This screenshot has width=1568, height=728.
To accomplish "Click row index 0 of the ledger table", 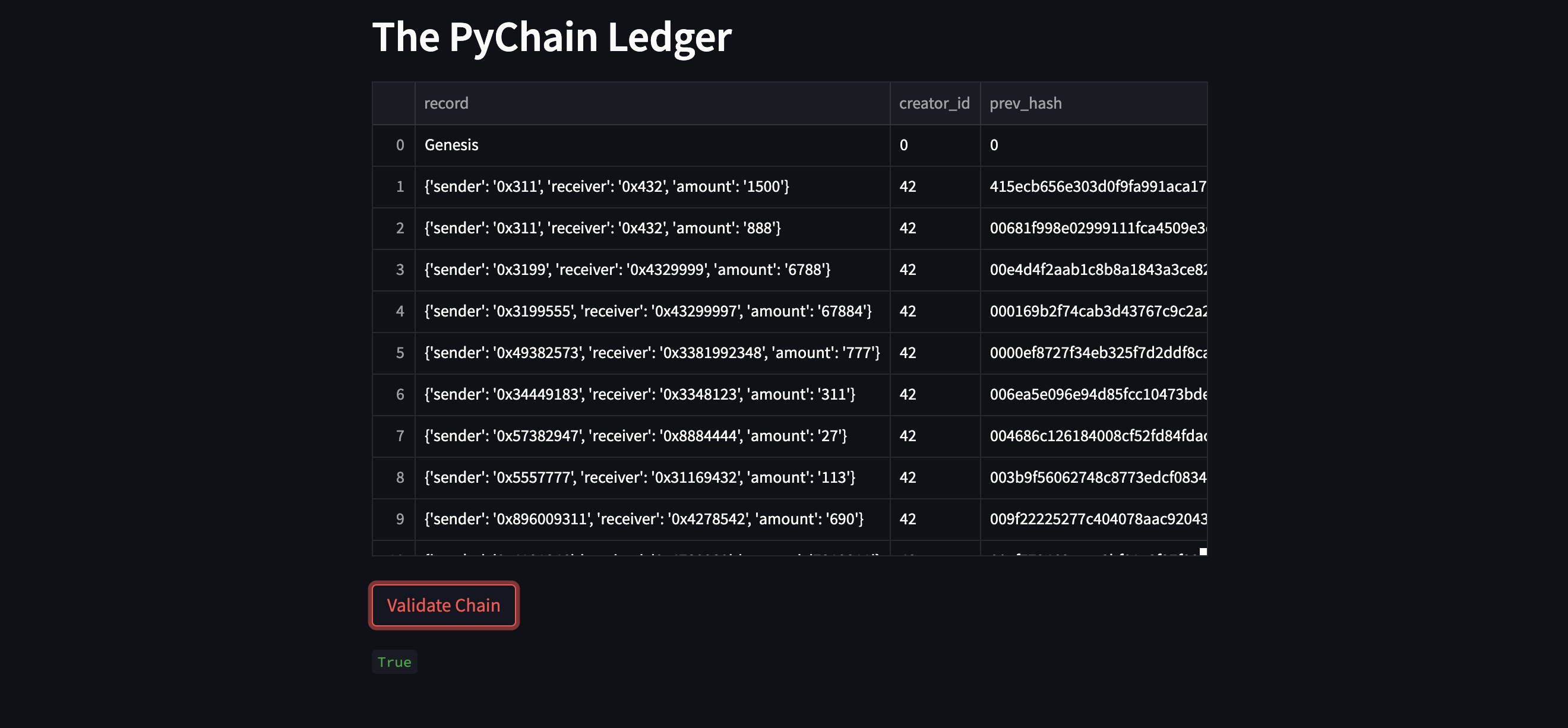I will coord(400,145).
